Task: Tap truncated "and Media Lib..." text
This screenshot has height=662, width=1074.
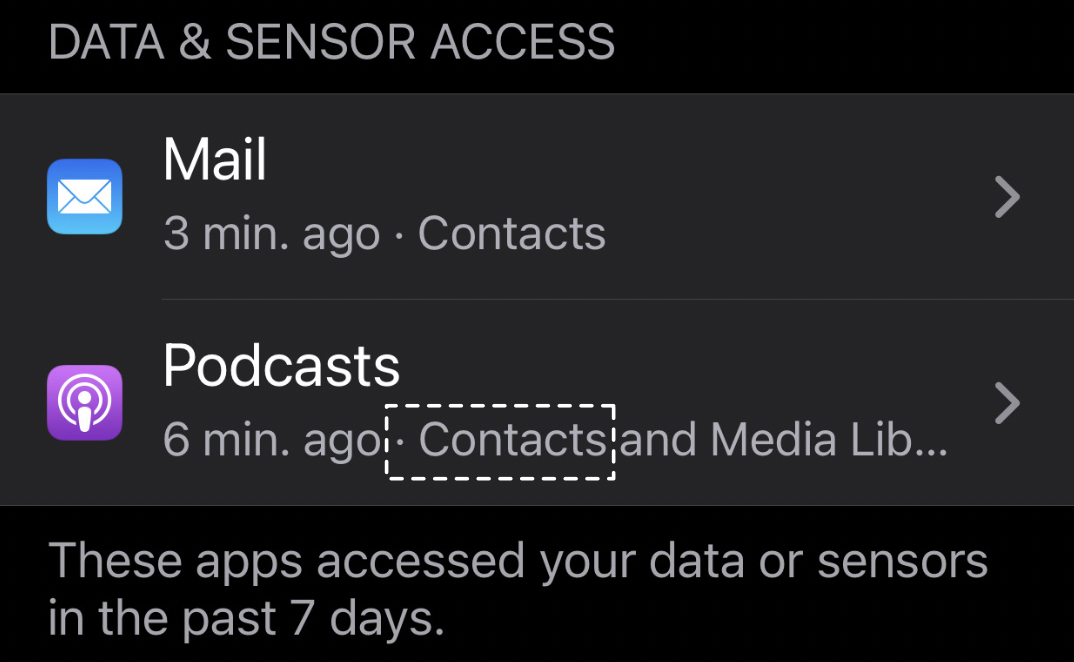Action: coord(783,440)
